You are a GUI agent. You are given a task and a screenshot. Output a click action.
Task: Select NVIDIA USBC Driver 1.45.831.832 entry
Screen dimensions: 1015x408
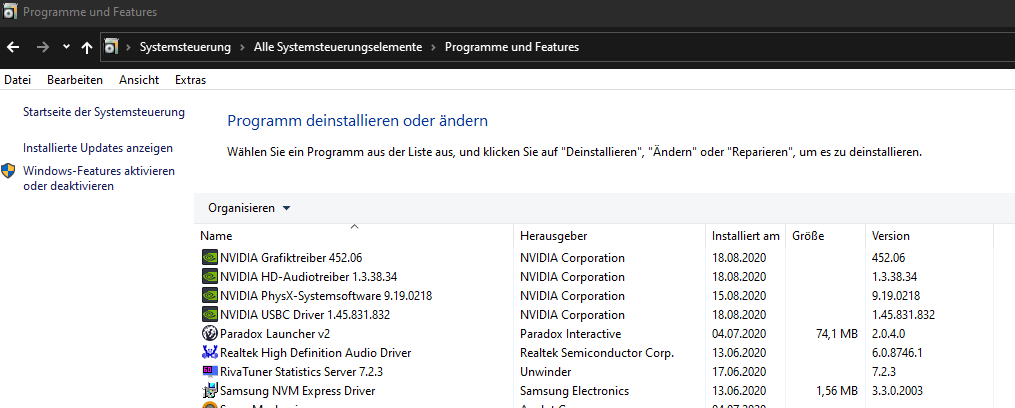pyautogui.click(x=305, y=315)
